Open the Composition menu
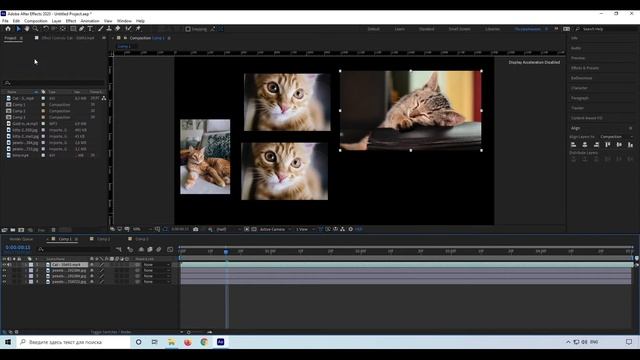The height and width of the screenshot is (360, 640). (x=36, y=21)
